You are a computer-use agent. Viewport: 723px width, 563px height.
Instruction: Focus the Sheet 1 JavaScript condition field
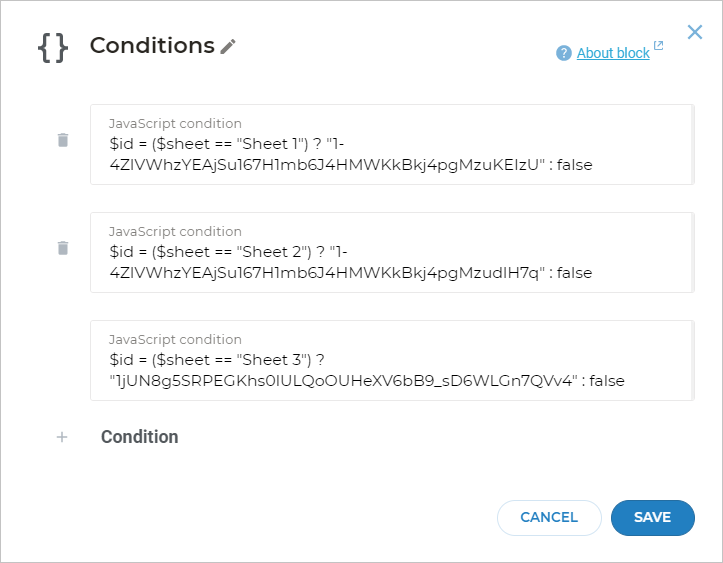(390, 154)
